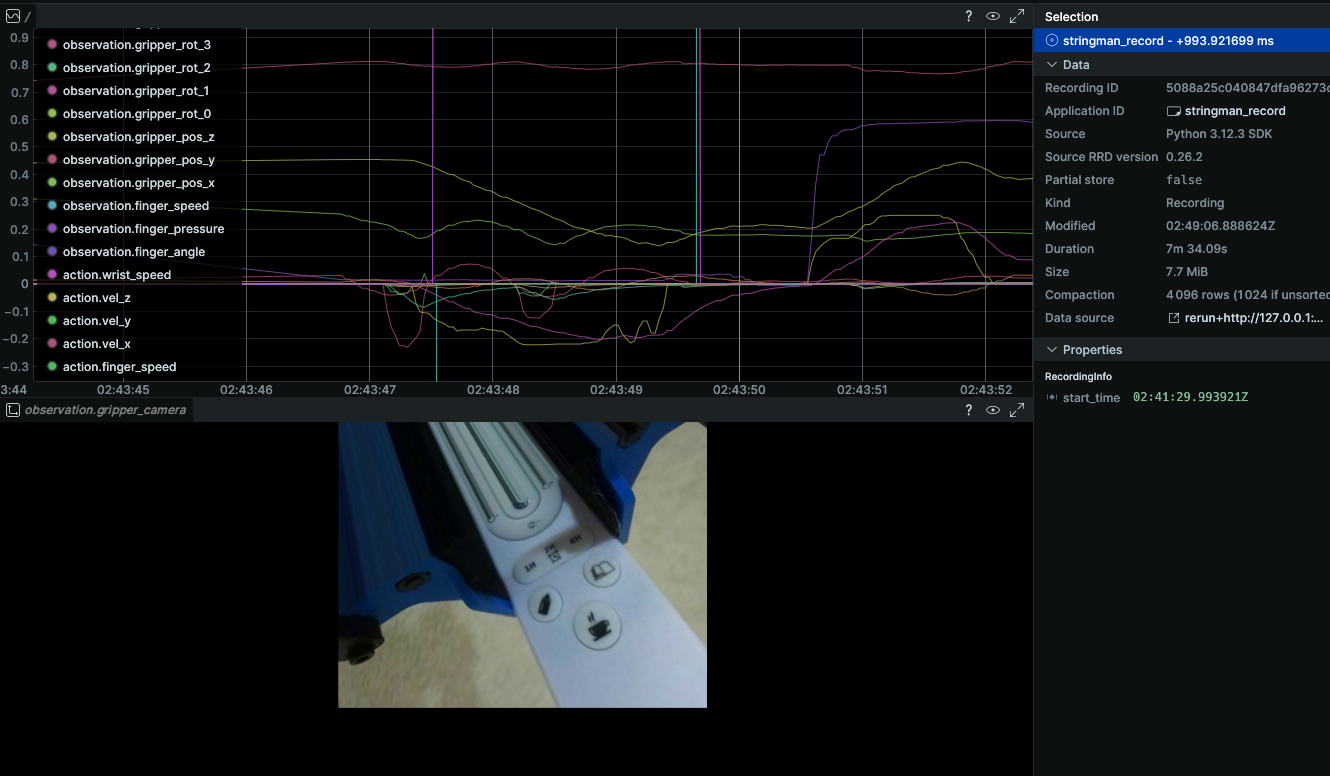This screenshot has height=776, width=1330.
Task: Click the Modified timestamp value
Action: (x=1221, y=226)
